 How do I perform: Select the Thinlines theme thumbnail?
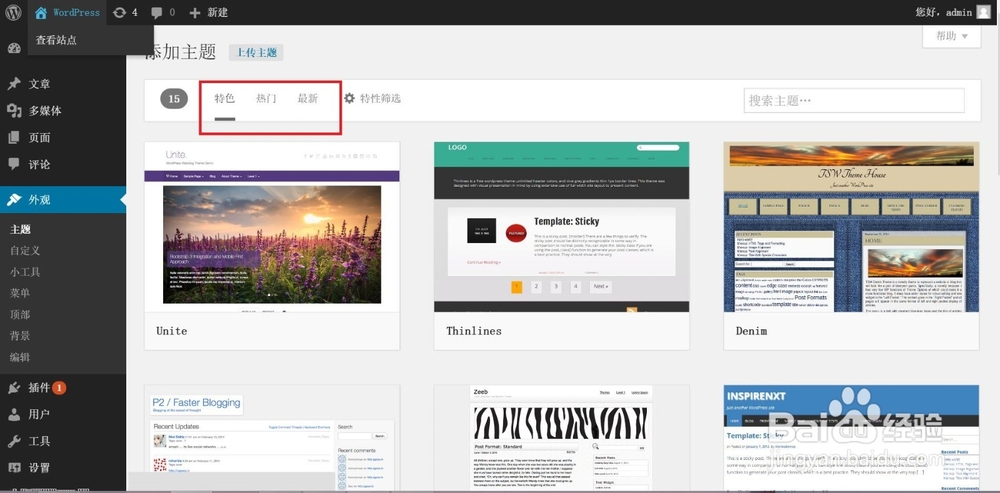[x=561, y=227]
